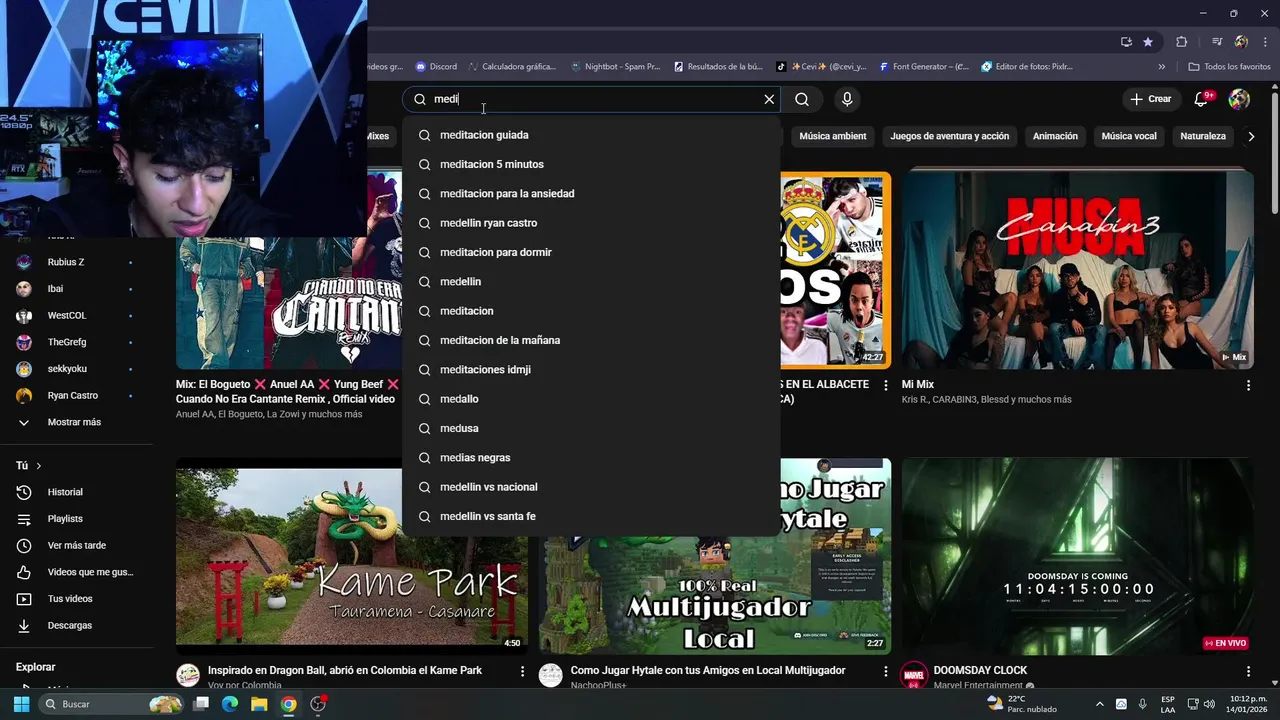This screenshot has width=1280, height=720.
Task: Bookmark this page with the star icon
Action: pos(1148,42)
